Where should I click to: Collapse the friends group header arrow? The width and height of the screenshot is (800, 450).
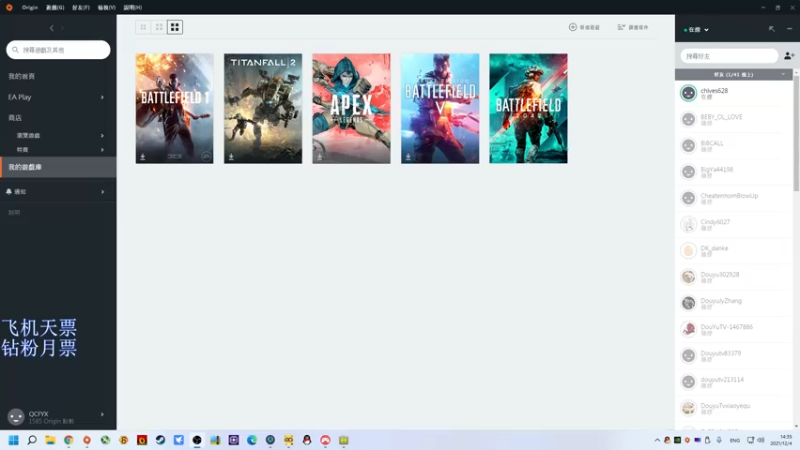(x=783, y=74)
